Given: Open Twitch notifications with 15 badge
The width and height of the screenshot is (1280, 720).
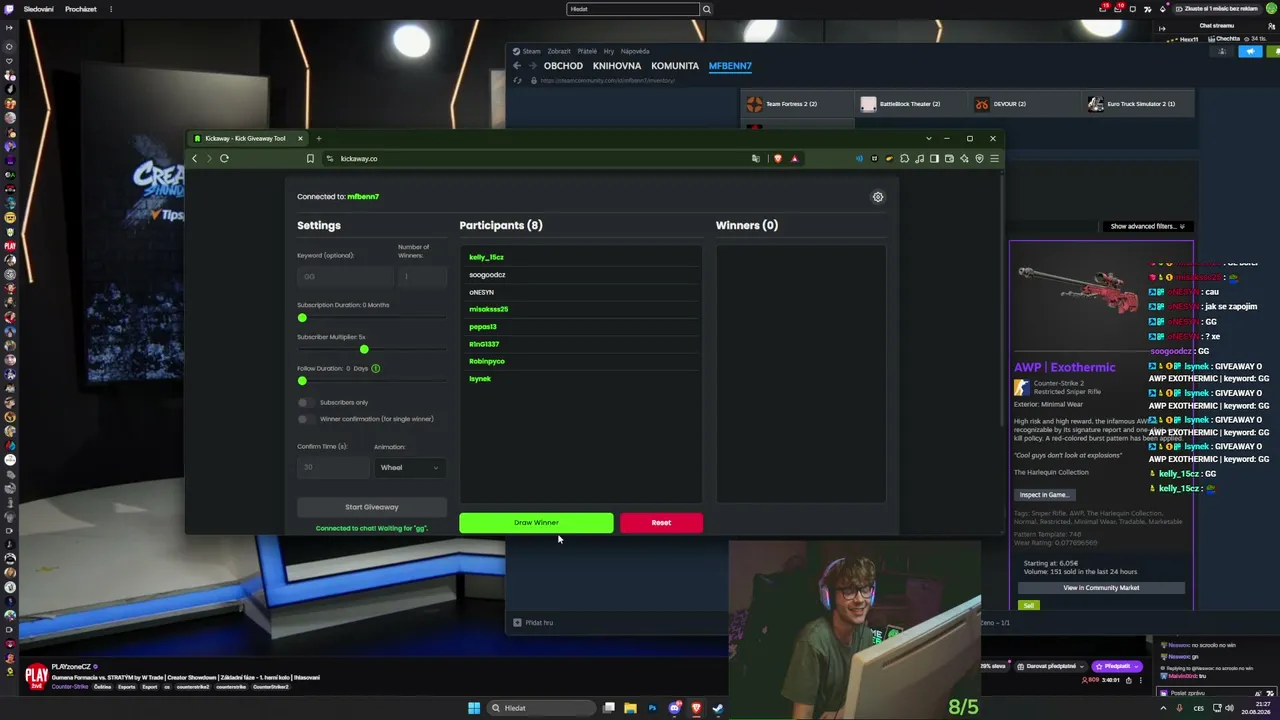Looking at the screenshot, I should [1103, 9].
